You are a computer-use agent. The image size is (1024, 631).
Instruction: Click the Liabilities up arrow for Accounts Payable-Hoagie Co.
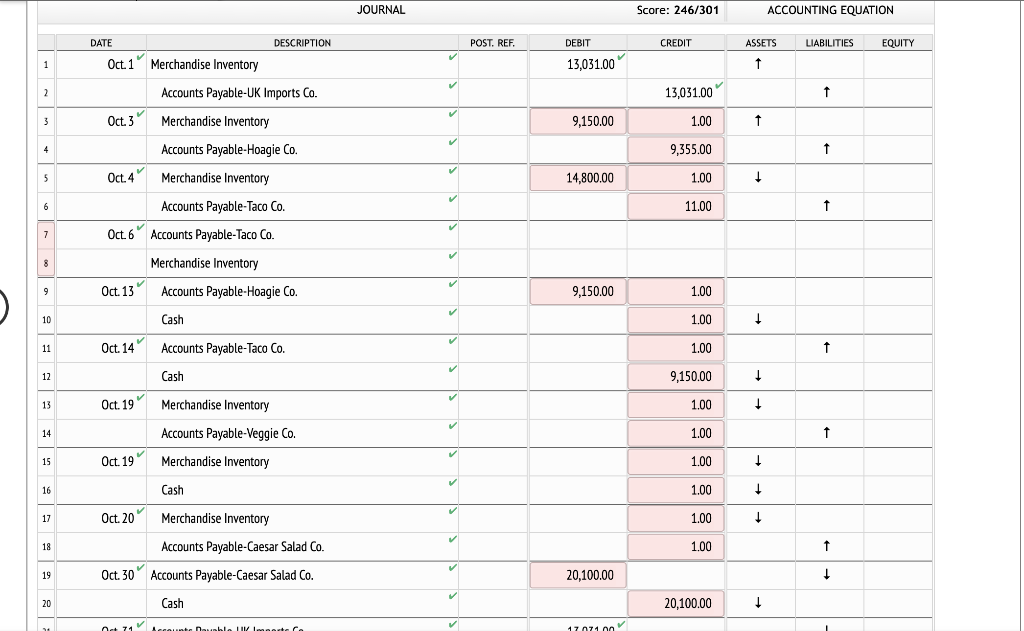pyautogui.click(x=826, y=150)
